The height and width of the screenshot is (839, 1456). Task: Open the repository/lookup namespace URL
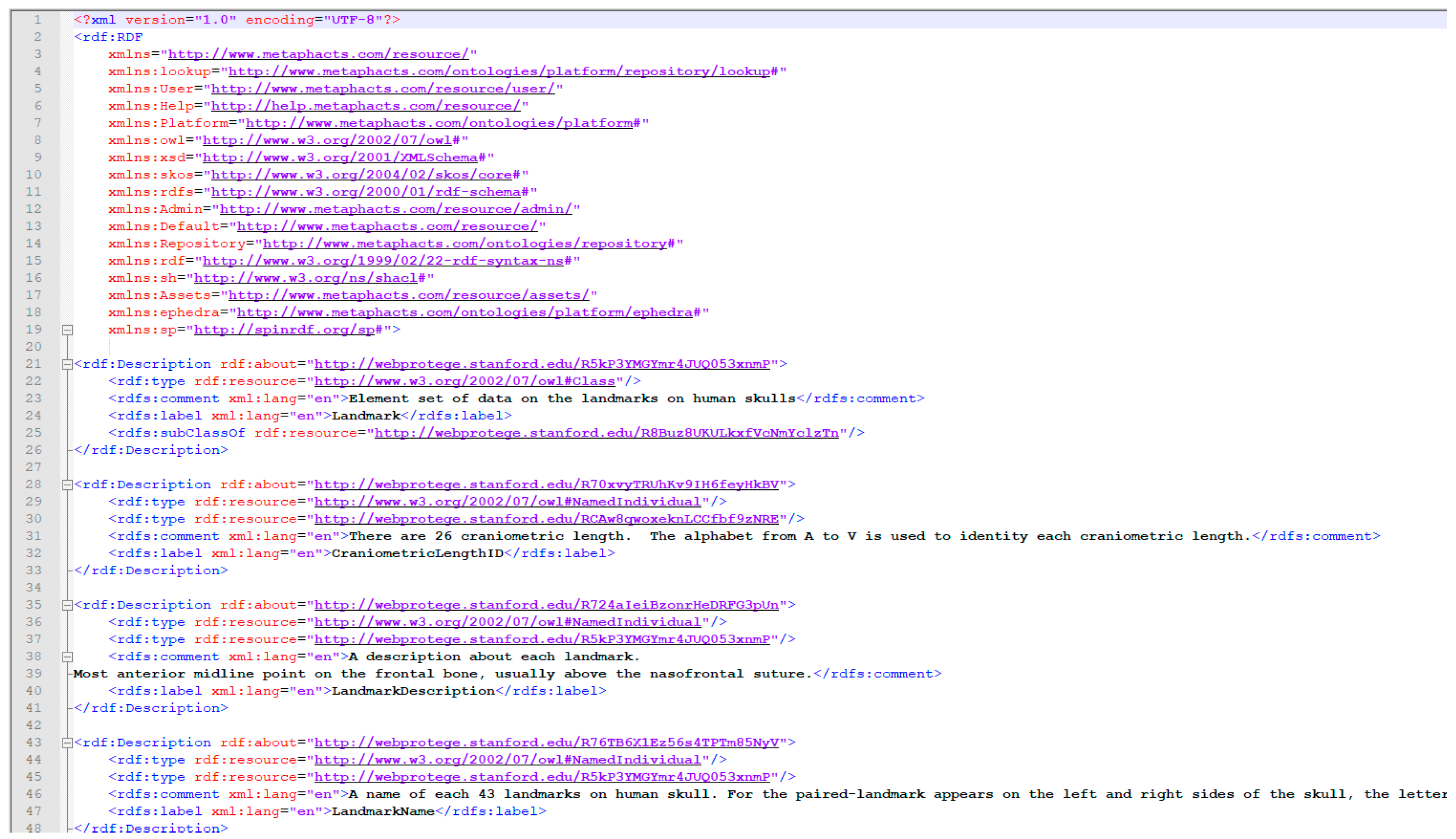(x=499, y=71)
